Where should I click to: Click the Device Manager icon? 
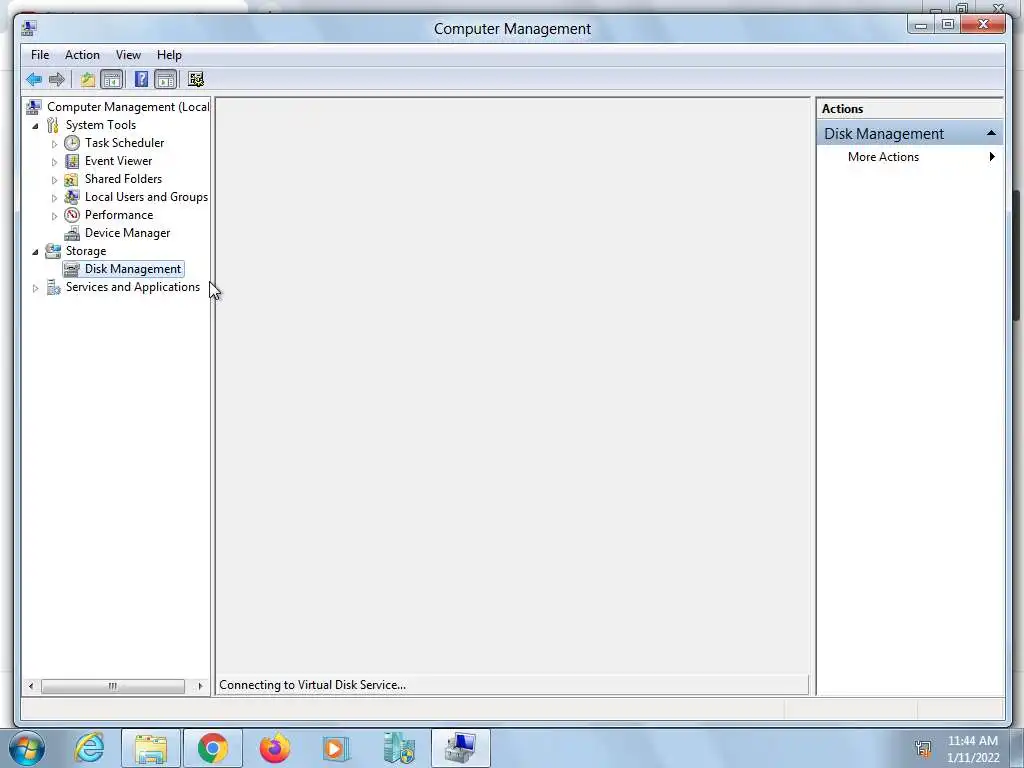72,233
